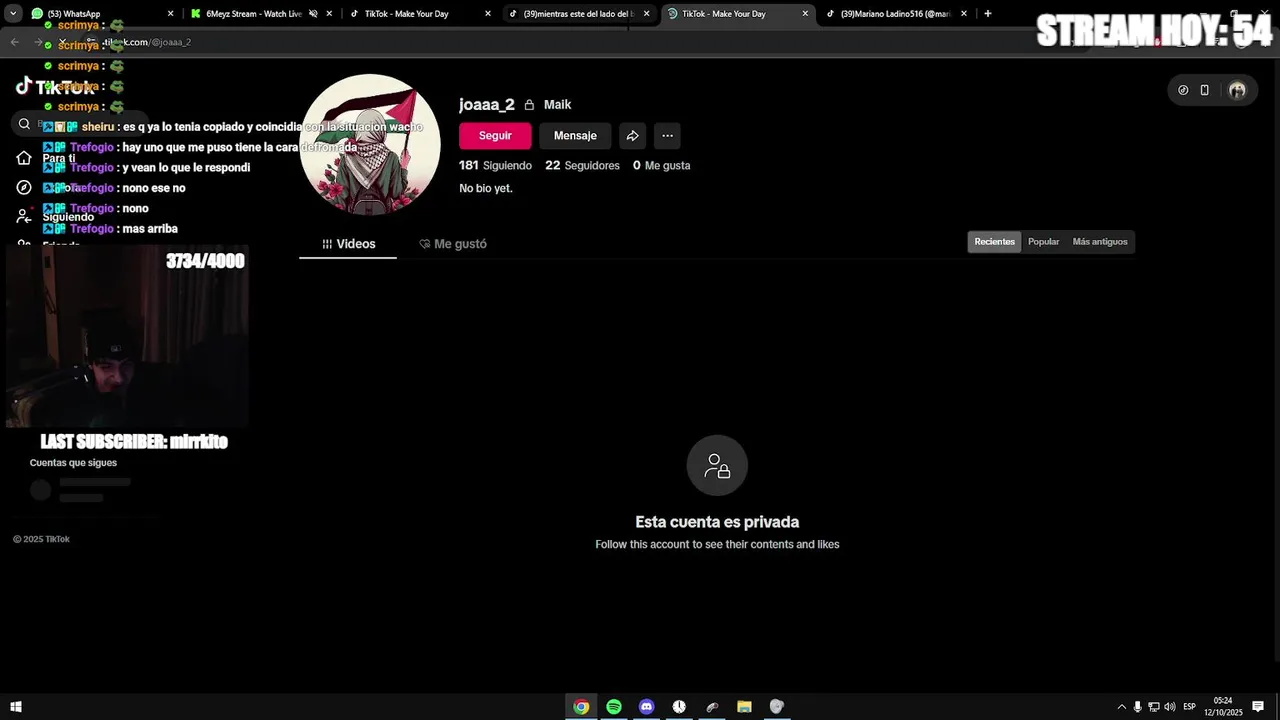Open the Explorar compass icon
The image size is (1280, 720).
pos(24,188)
